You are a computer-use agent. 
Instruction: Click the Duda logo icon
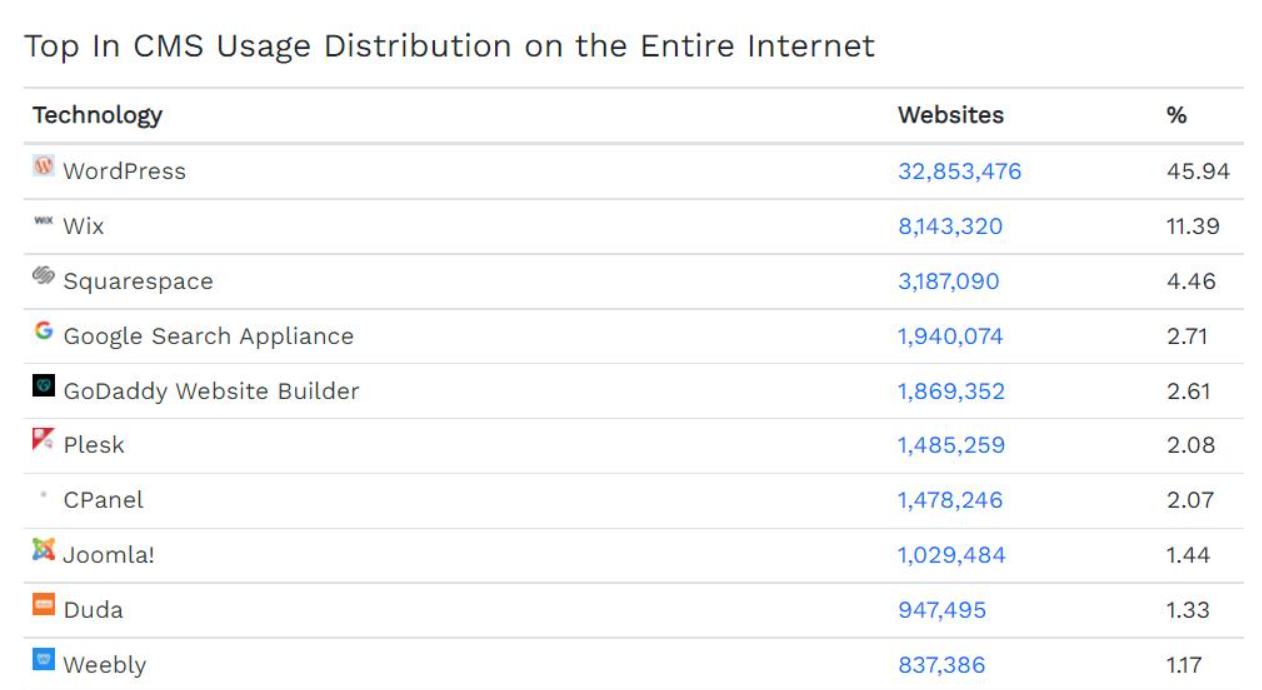coord(43,604)
